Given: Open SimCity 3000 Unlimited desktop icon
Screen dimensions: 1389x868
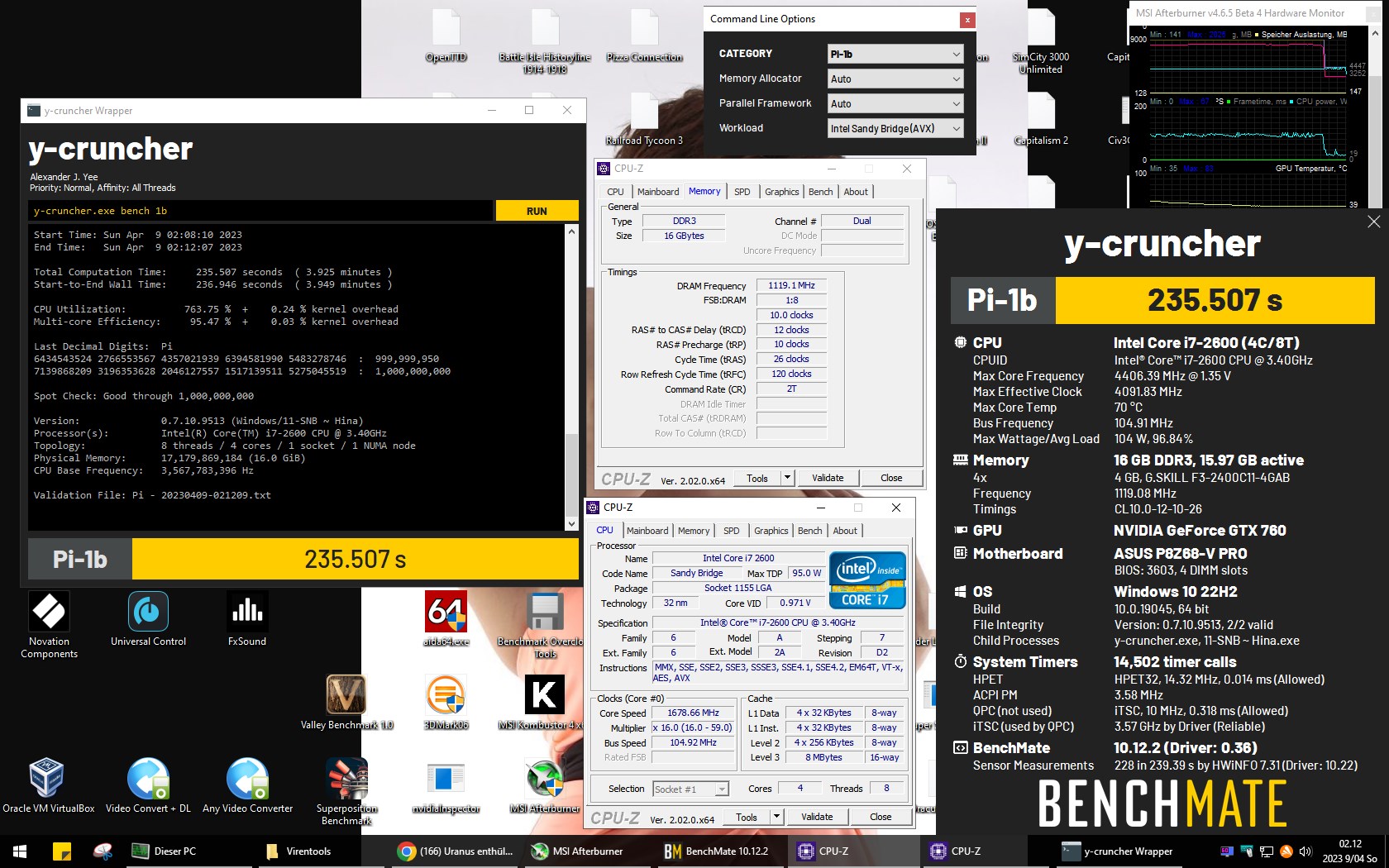Looking at the screenshot, I should coord(1041,41).
